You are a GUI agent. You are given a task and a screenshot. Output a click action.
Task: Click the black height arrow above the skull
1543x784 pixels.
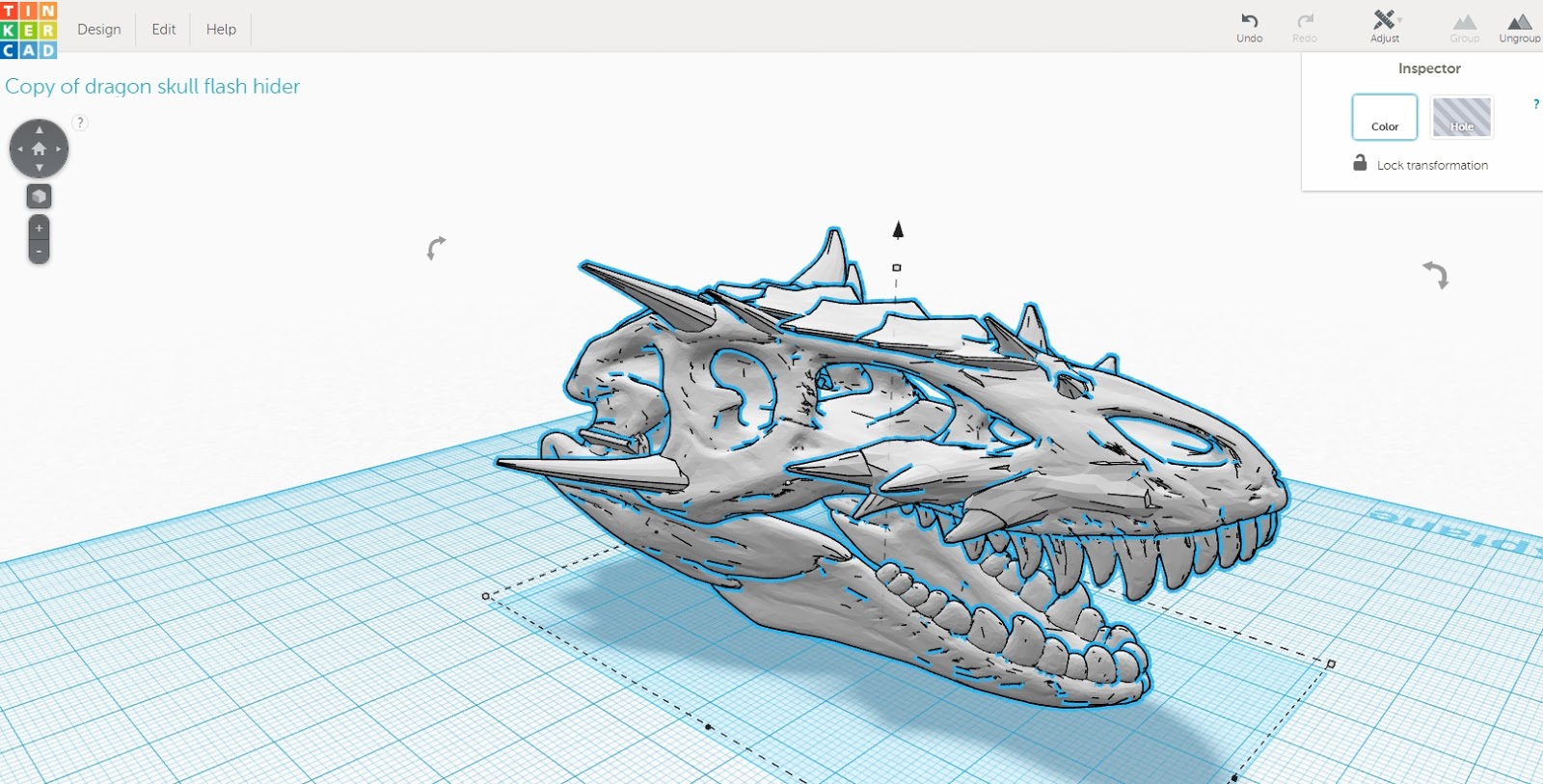pos(898,230)
